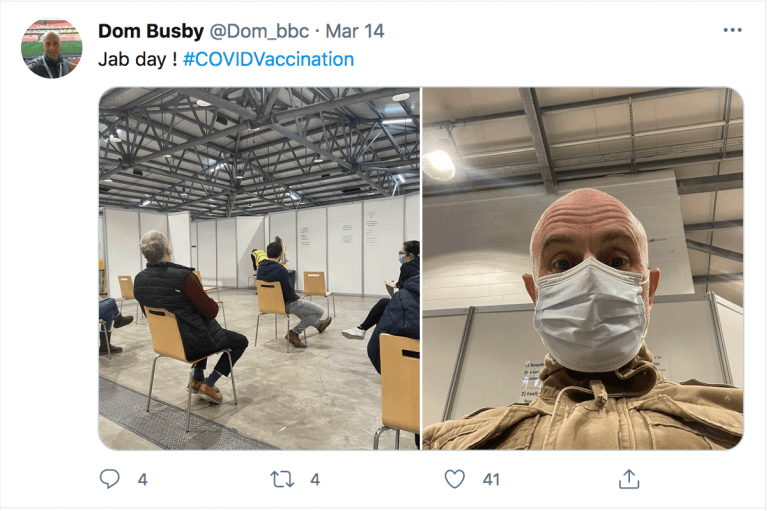This screenshot has width=768, height=511.
Task: Open the three-dot more options menu
Action: coord(732,30)
